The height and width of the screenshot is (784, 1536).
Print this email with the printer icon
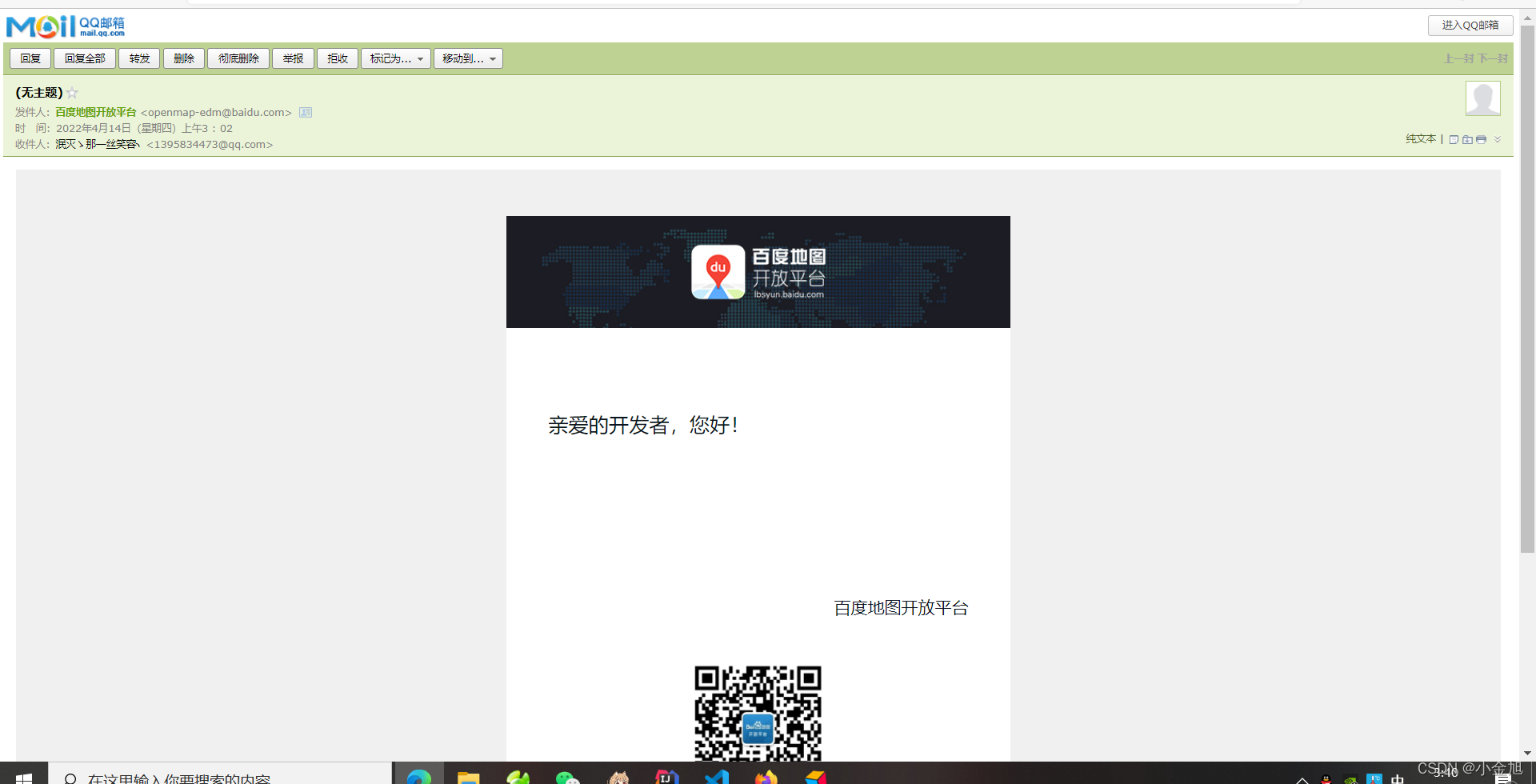(1481, 139)
